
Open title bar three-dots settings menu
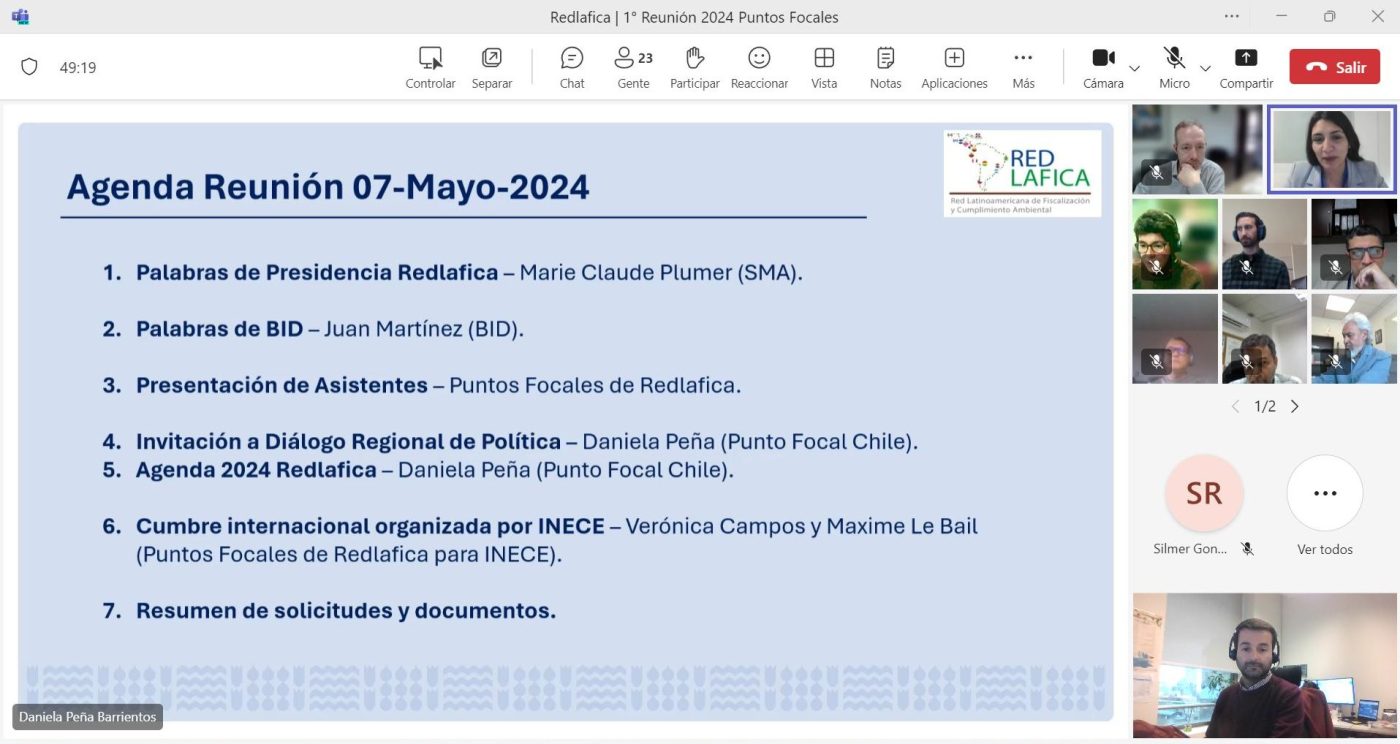tap(1232, 16)
